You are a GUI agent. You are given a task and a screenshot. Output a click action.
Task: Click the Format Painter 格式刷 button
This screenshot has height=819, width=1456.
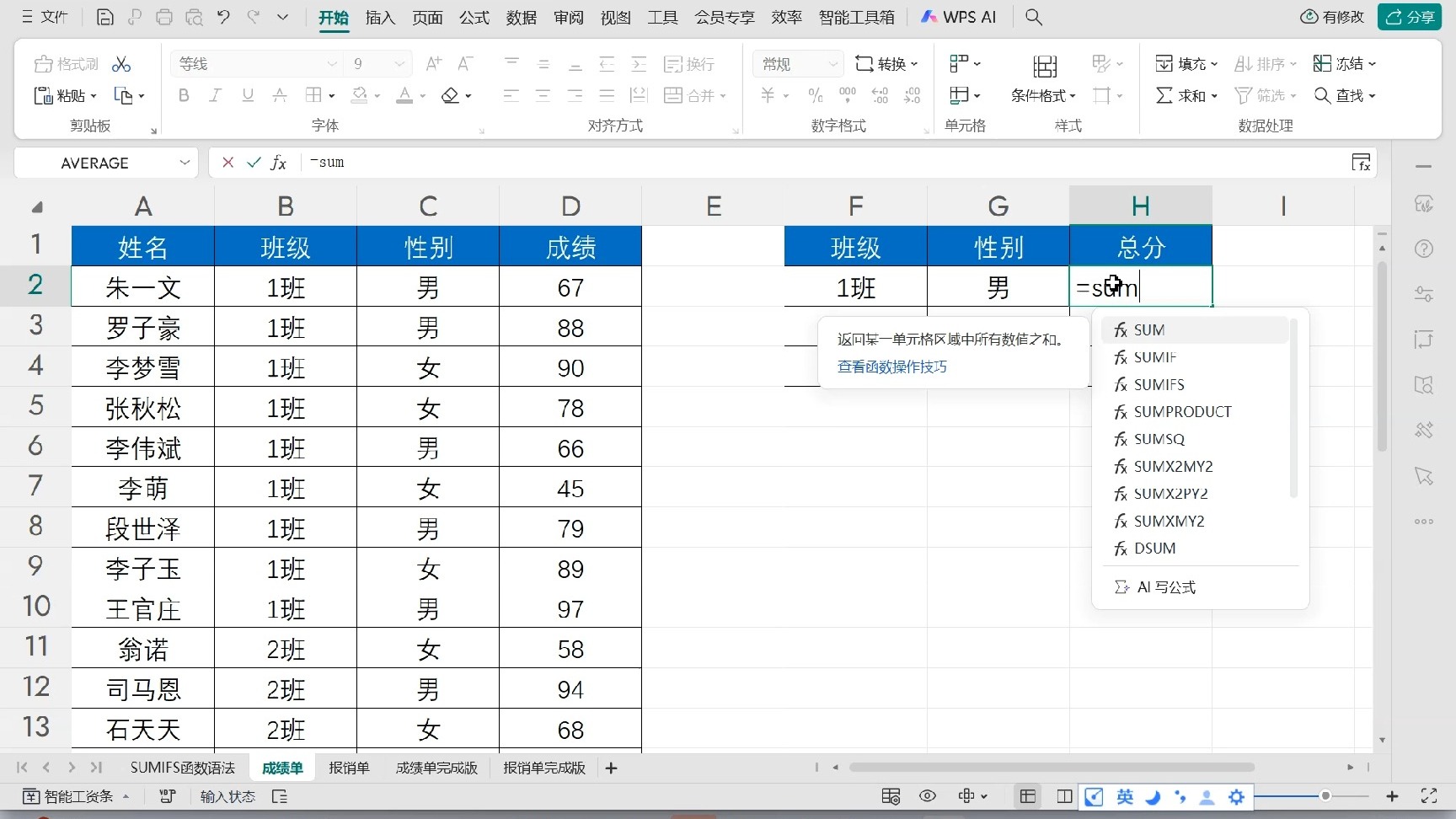pos(67,64)
